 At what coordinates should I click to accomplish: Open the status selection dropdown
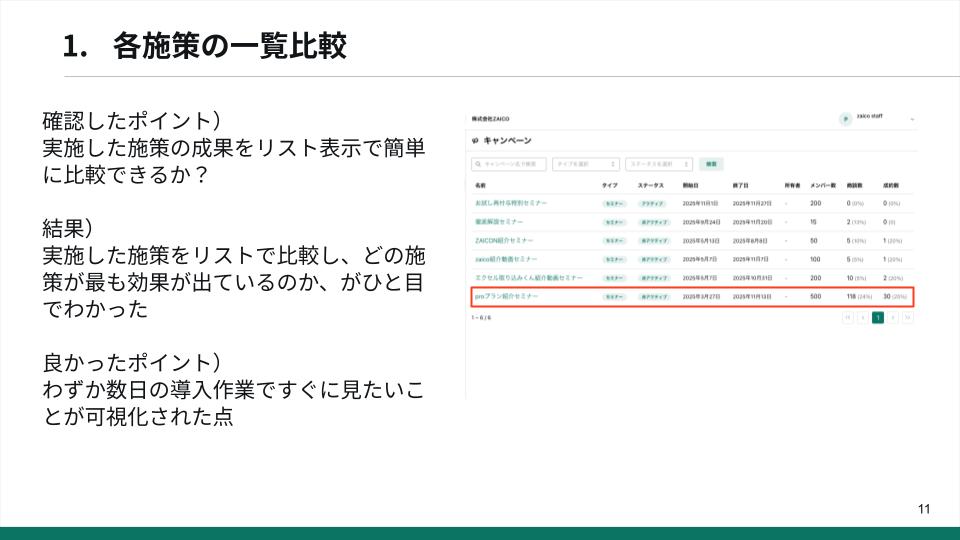point(659,164)
